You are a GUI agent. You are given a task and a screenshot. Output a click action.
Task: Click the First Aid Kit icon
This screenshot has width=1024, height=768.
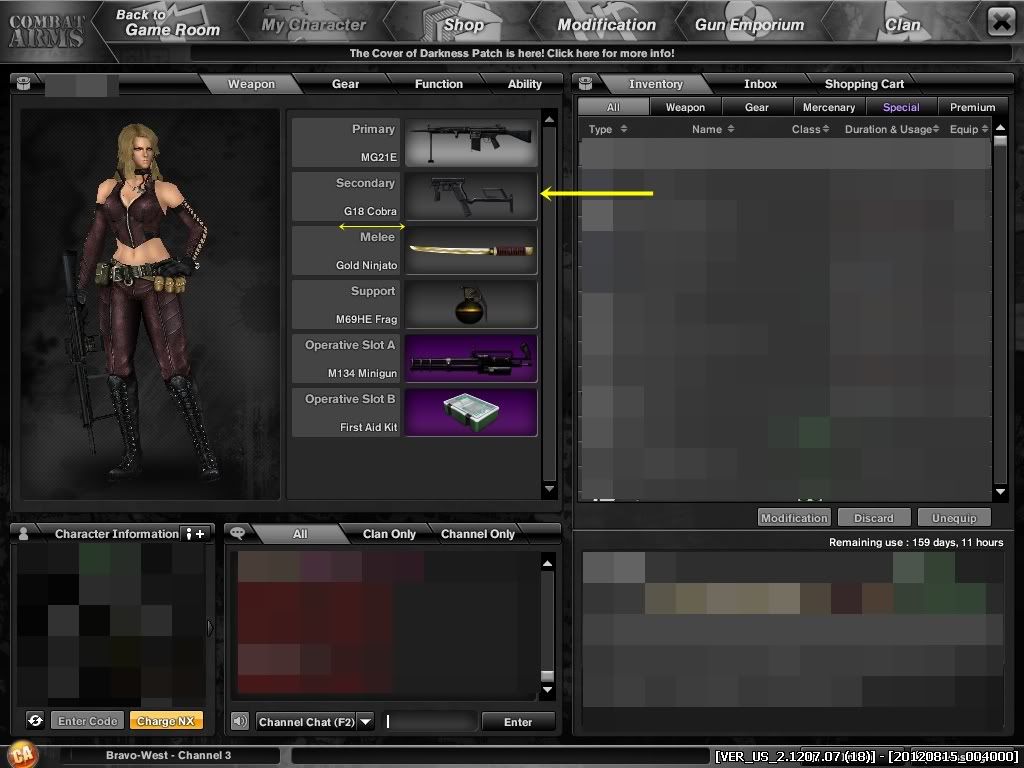(x=471, y=413)
